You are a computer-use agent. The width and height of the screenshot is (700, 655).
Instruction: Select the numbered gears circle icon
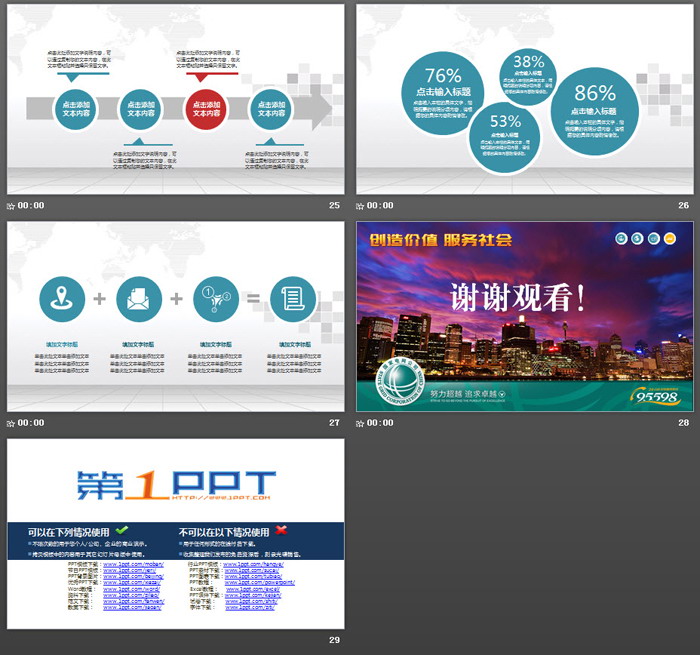[216, 299]
